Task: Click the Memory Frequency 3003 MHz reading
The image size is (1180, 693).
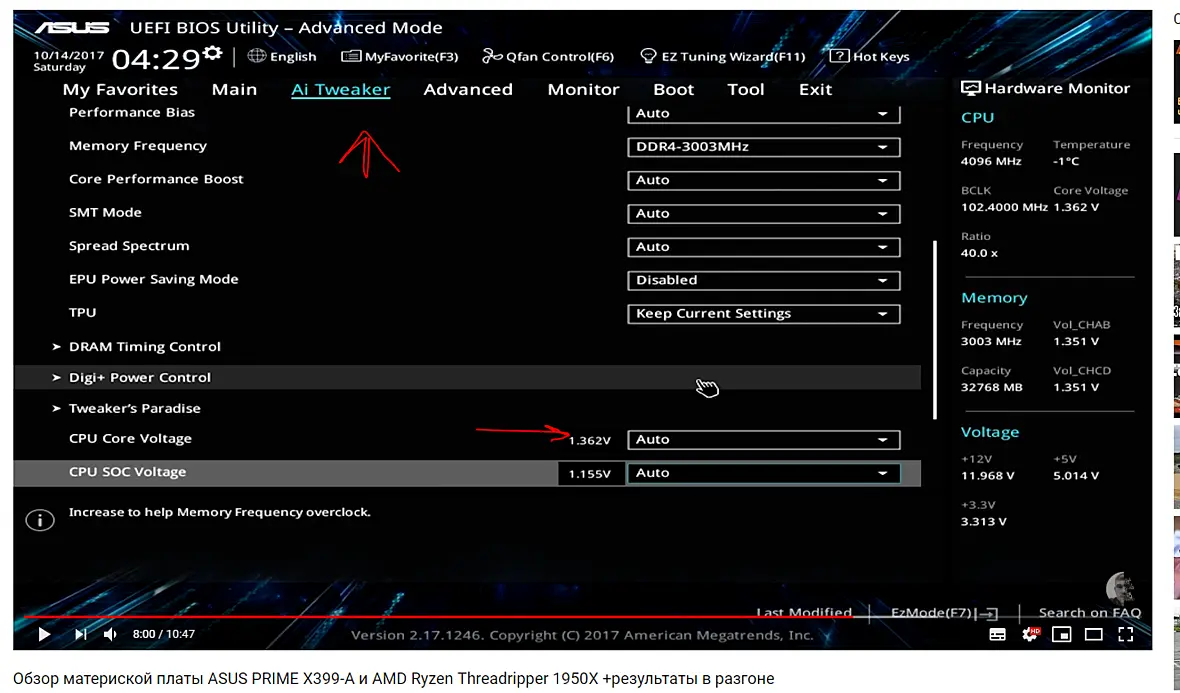Action: [x=991, y=342]
